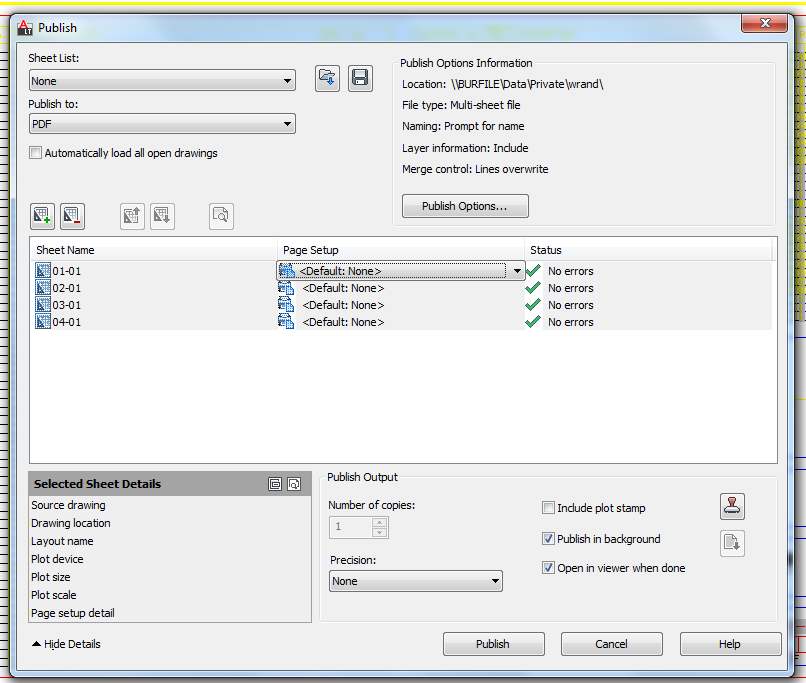Toggle the Include plot stamp checkbox
Screen dimensions: 806x683
[x=548, y=507]
